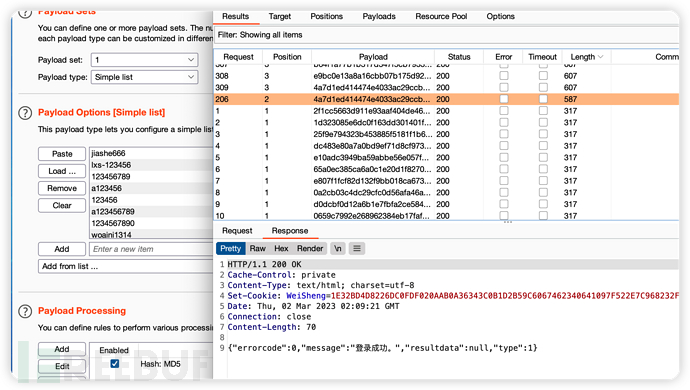Select result row with payload e10adc3949ba59abbe56e057f
Screen dimensions: 690x390
[447, 158]
